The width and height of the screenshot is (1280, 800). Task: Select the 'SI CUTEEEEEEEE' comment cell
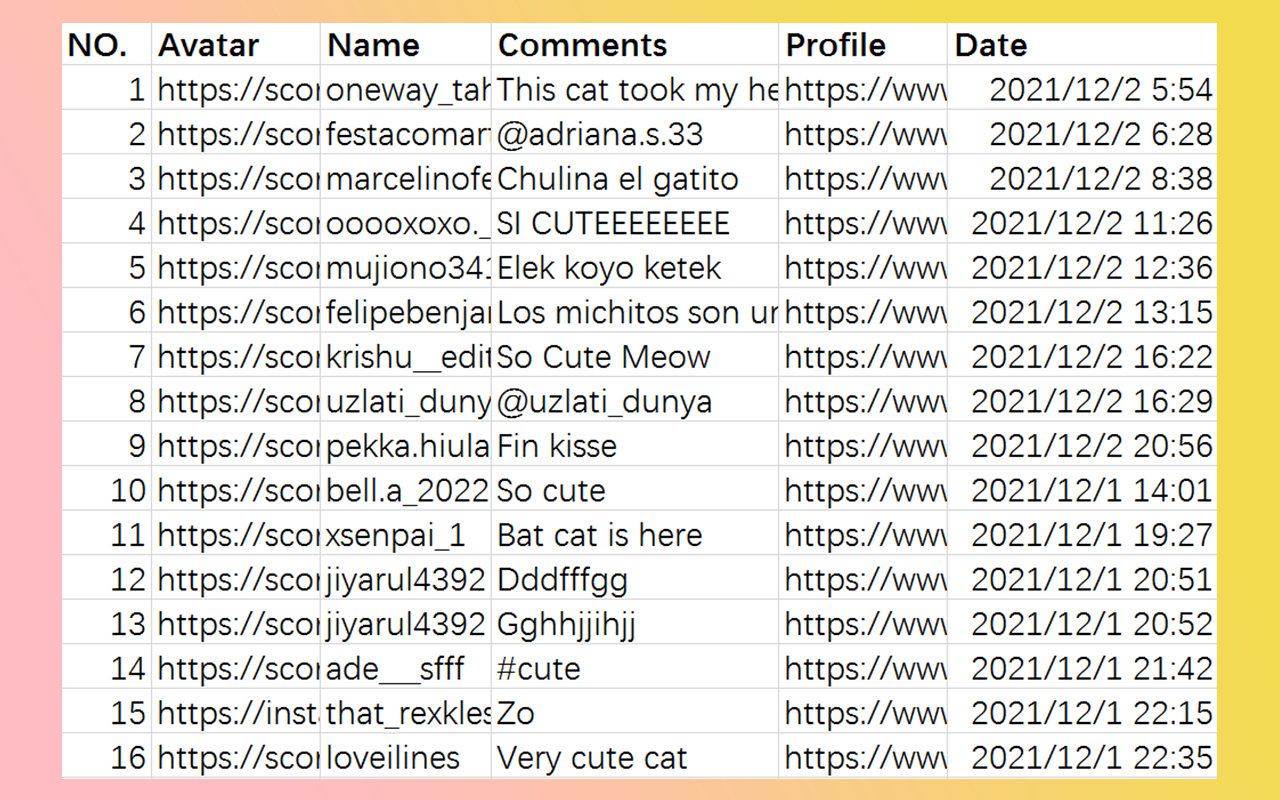click(635, 223)
